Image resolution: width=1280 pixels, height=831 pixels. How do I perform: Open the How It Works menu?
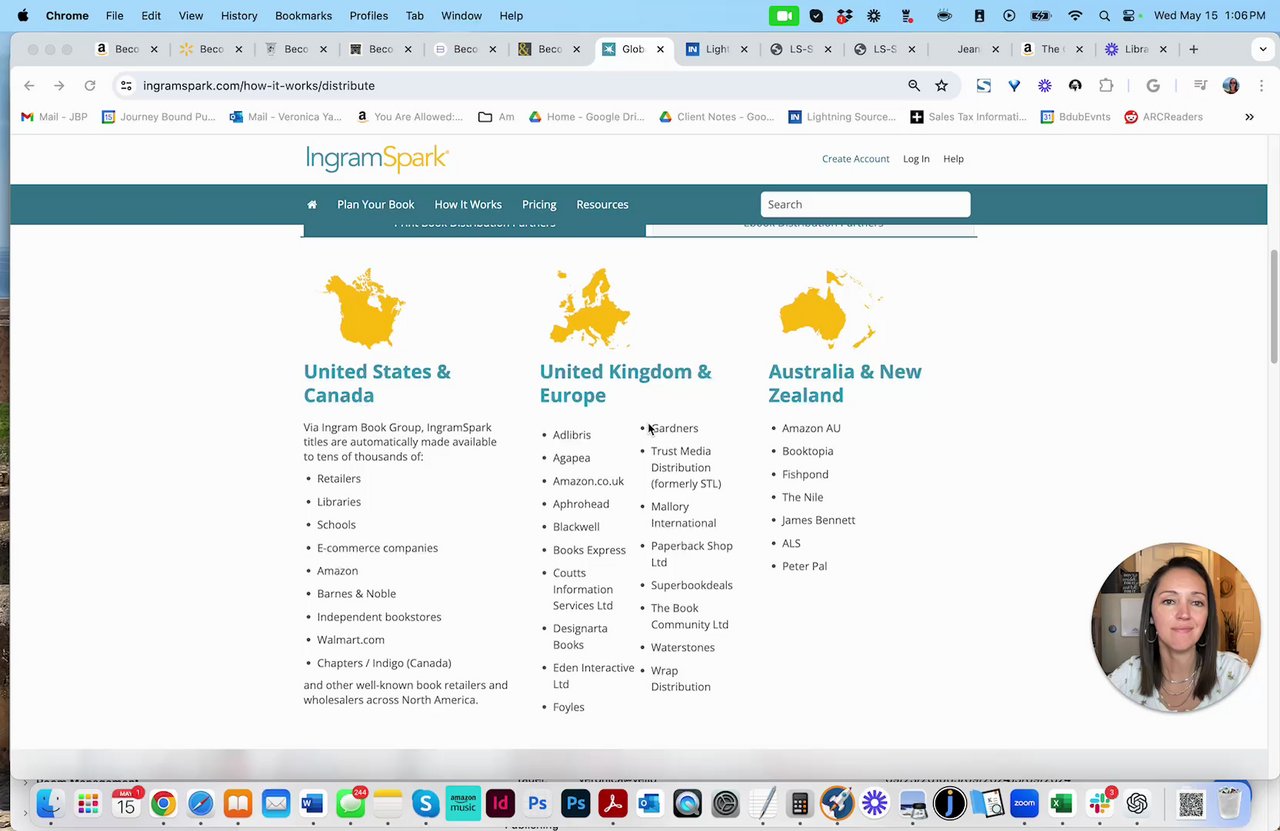pyautogui.click(x=468, y=204)
